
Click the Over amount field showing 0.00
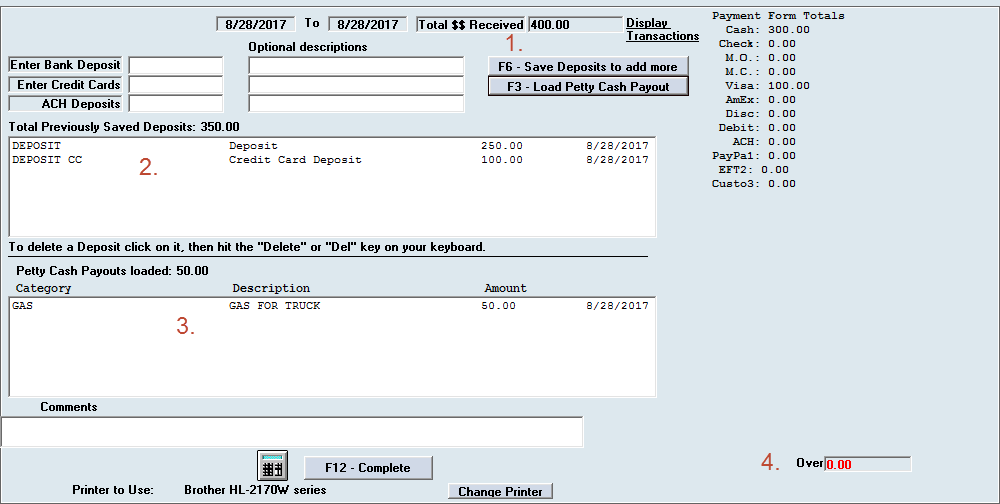(867, 464)
